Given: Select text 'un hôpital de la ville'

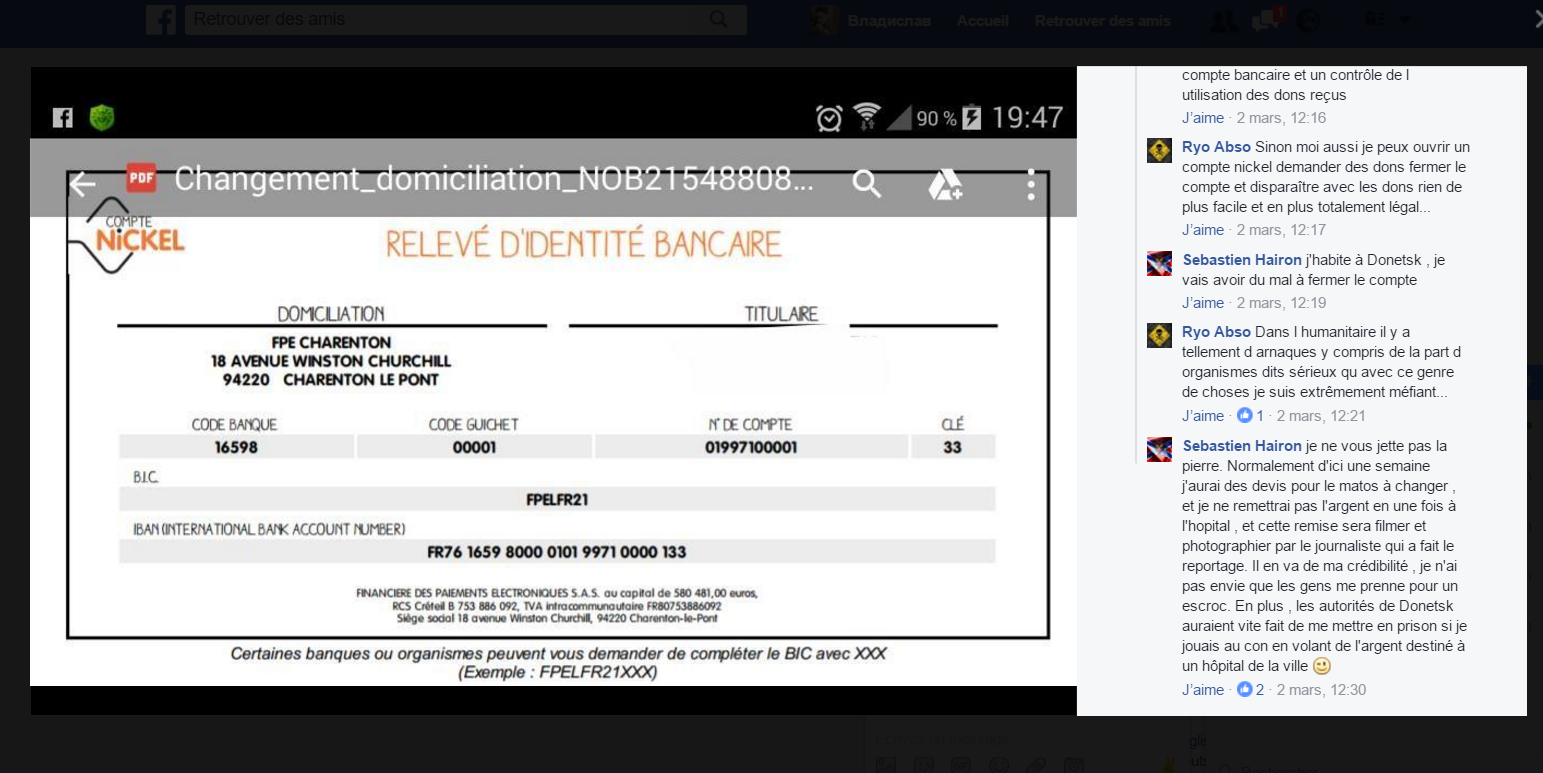Looking at the screenshot, I should 1245,666.
